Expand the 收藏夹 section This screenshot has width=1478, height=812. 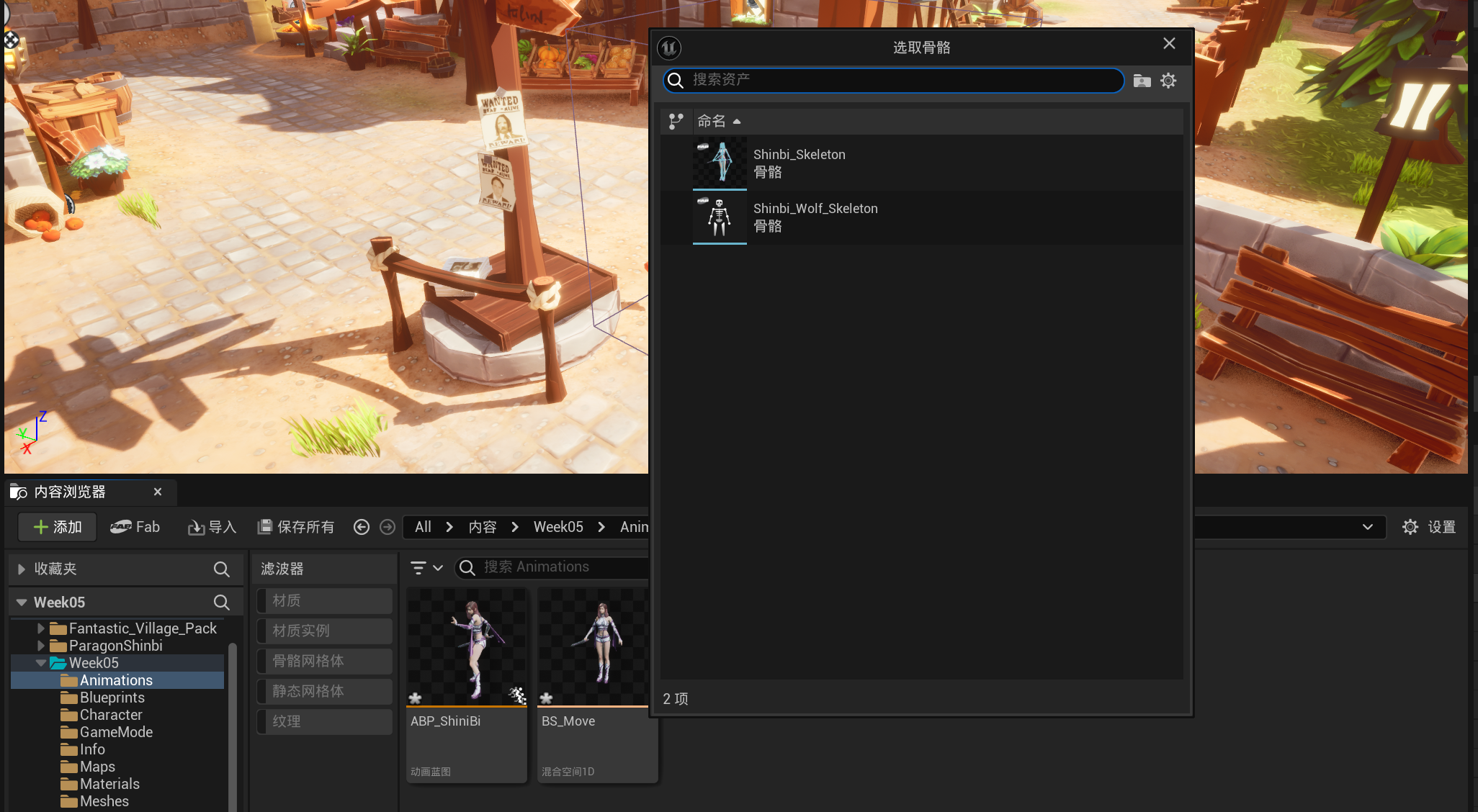point(22,569)
